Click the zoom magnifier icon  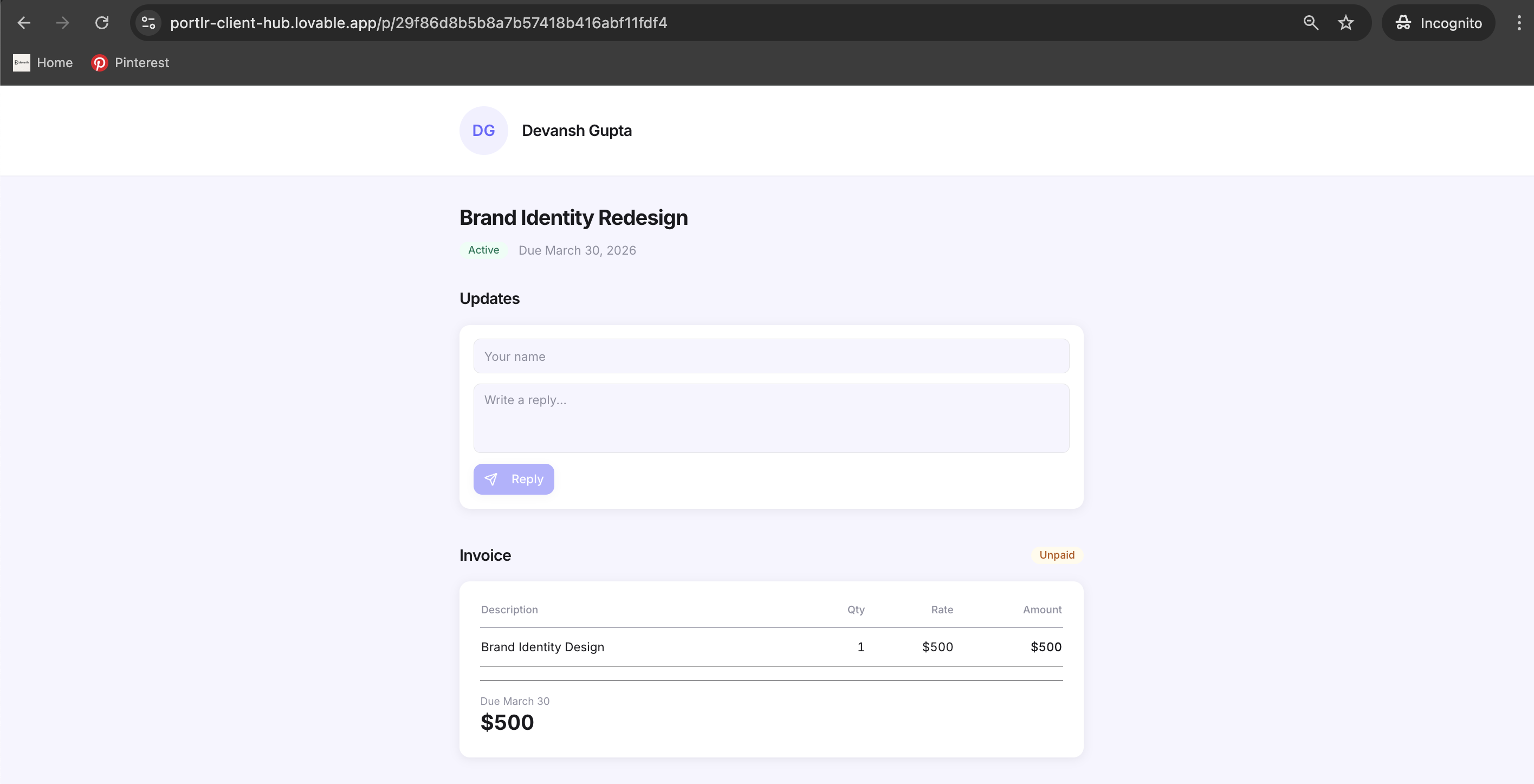[x=1310, y=23]
